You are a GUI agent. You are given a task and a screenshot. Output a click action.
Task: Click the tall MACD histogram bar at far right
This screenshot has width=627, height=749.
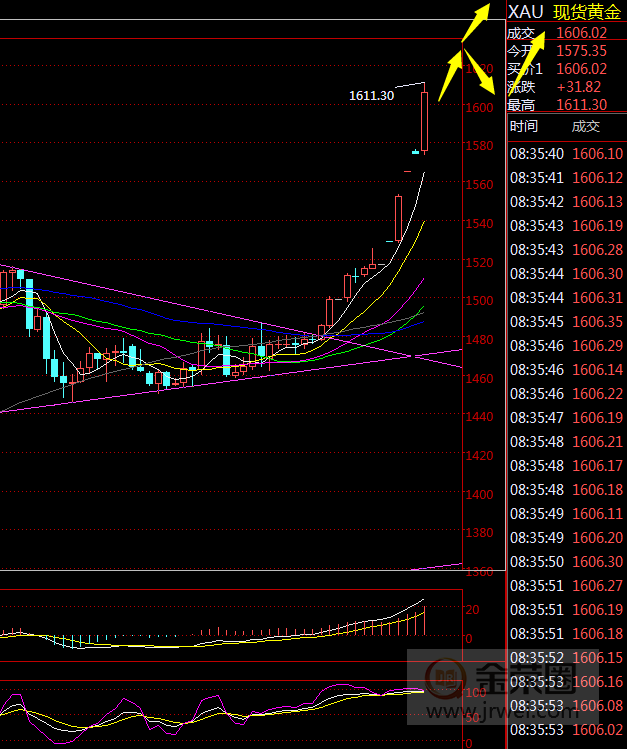(x=424, y=619)
